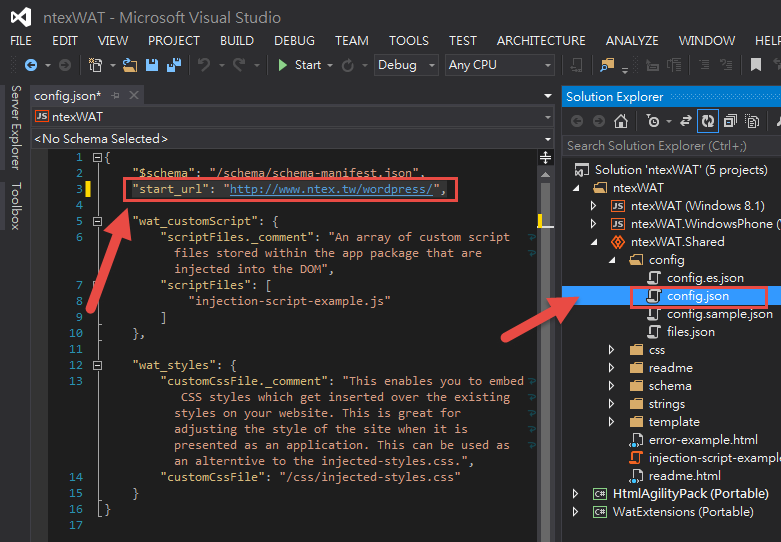Viewport: 781px width, 542px height.
Task: Click the editor split view handle
Action: [x=546, y=158]
